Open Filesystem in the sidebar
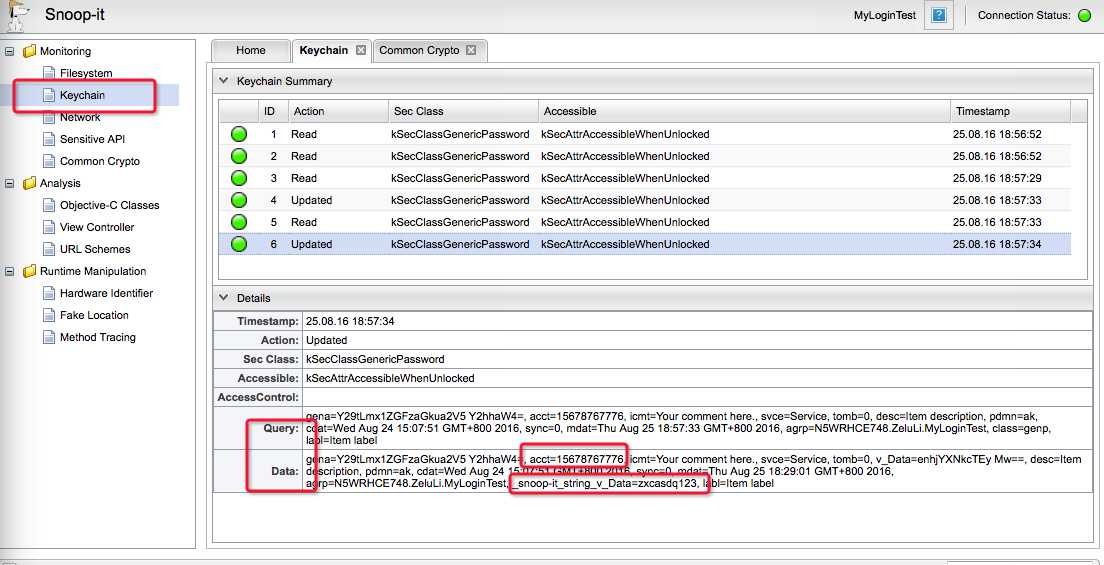The width and height of the screenshot is (1104, 565). [x=86, y=73]
